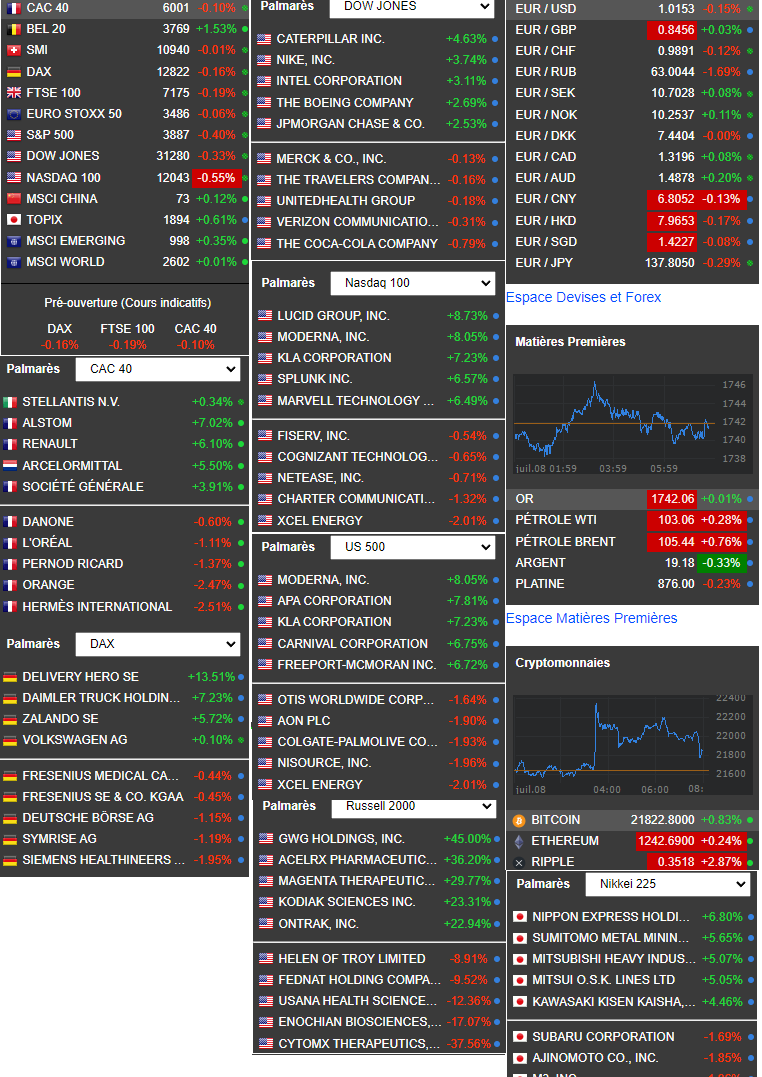Viewport: 762px width, 1077px height.
Task: Open the Nikkei 225 Palmarès dropdown
Action: 667,884
